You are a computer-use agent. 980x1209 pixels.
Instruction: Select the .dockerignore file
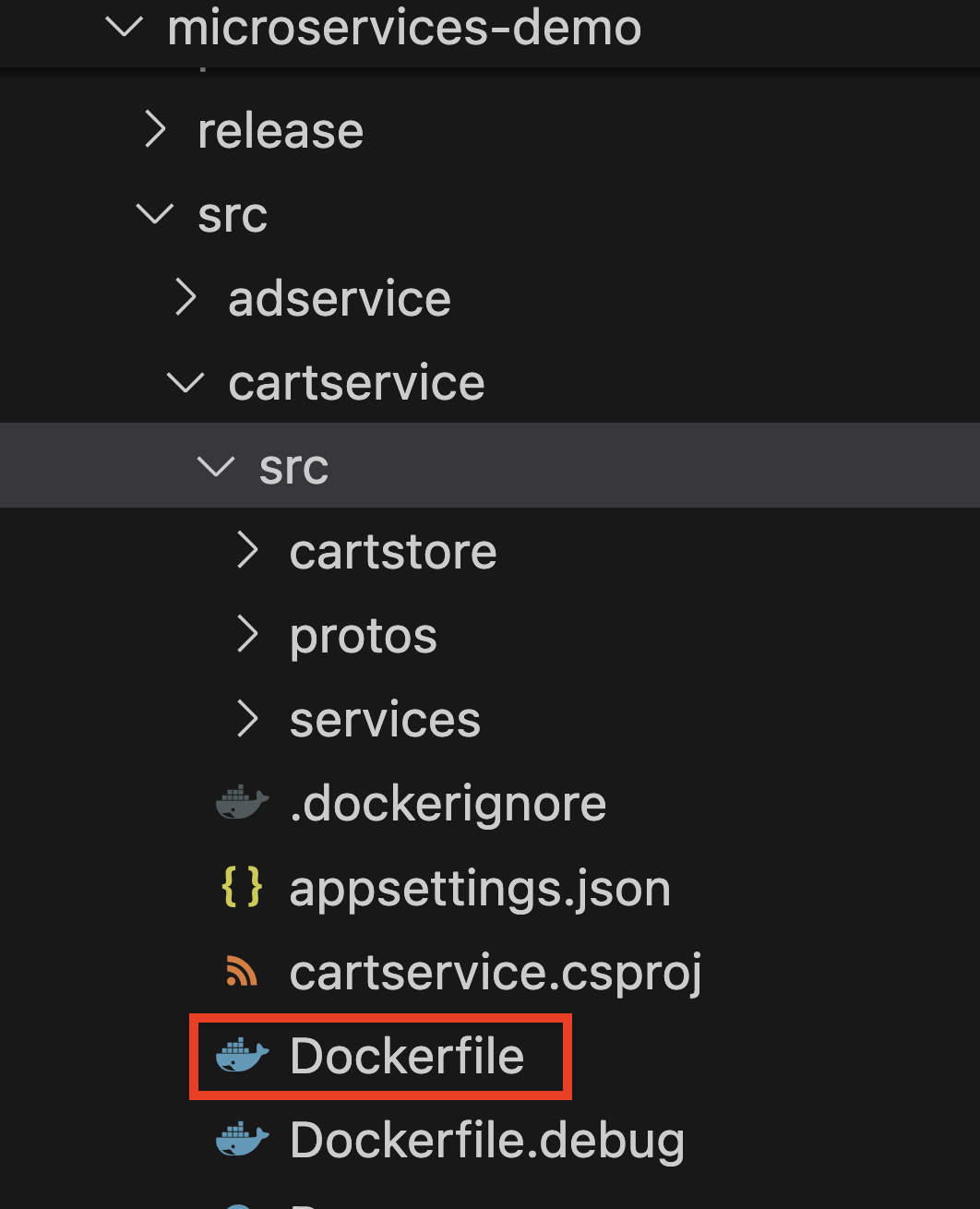[448, 803]
